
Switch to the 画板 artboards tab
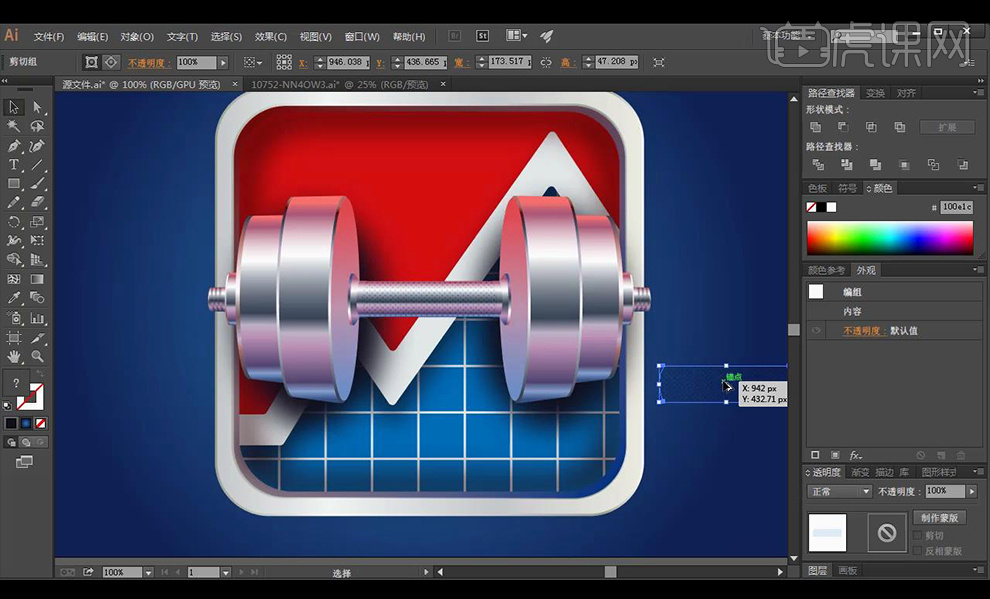pyautogui.click(x=847, y=571)
